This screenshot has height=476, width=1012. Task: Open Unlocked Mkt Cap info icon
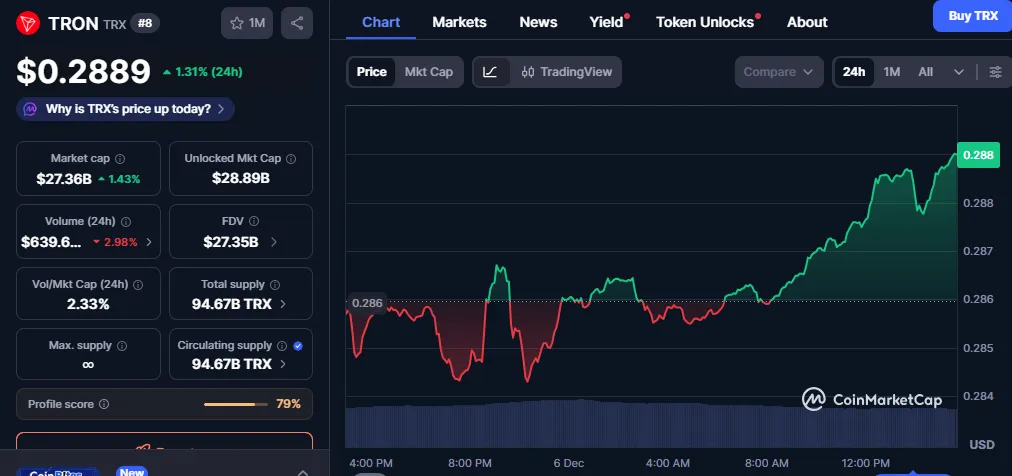[291, 159]
